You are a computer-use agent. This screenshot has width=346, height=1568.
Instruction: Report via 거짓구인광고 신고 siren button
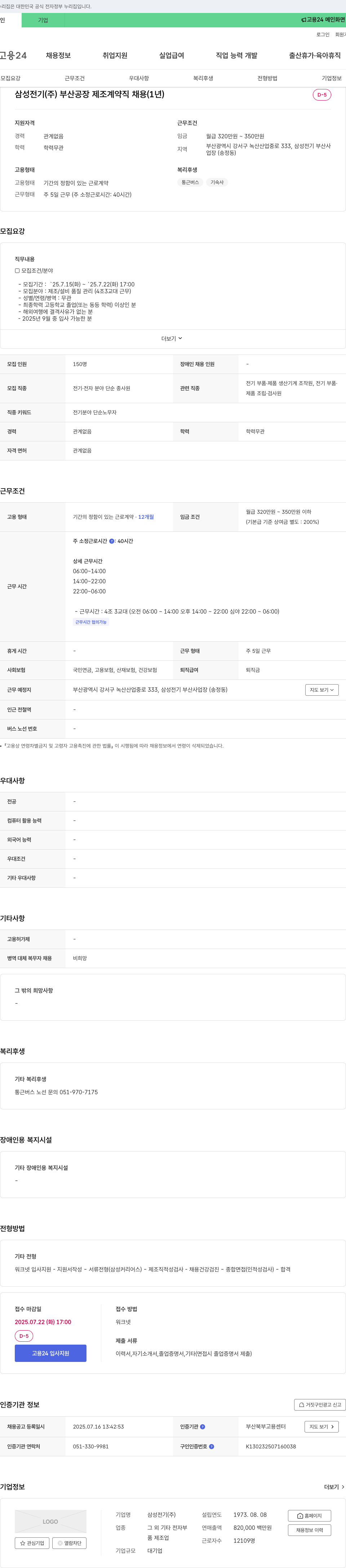(x=320, y=1405)
